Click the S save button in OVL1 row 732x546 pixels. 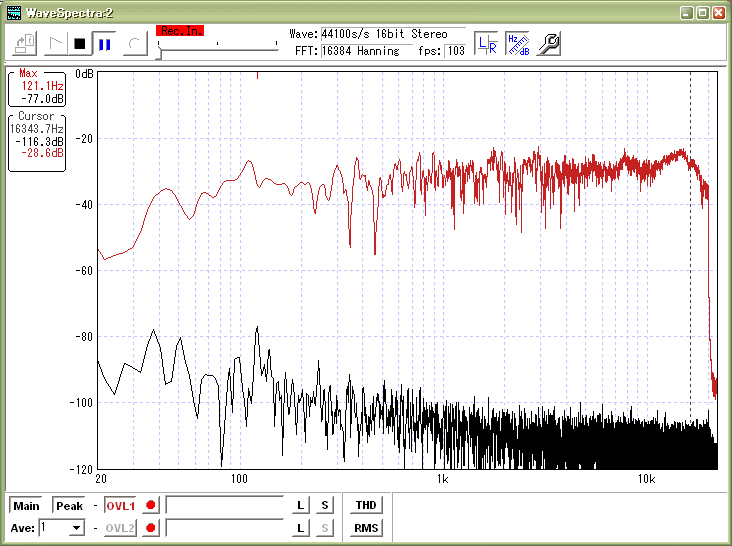(x=324, y=506)
